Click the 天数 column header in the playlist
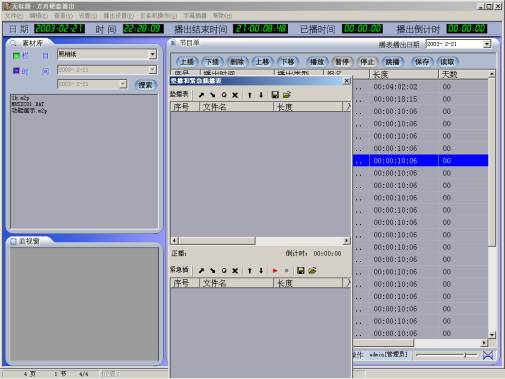This screenshot has width=505, height=379. tap(463, 75)
